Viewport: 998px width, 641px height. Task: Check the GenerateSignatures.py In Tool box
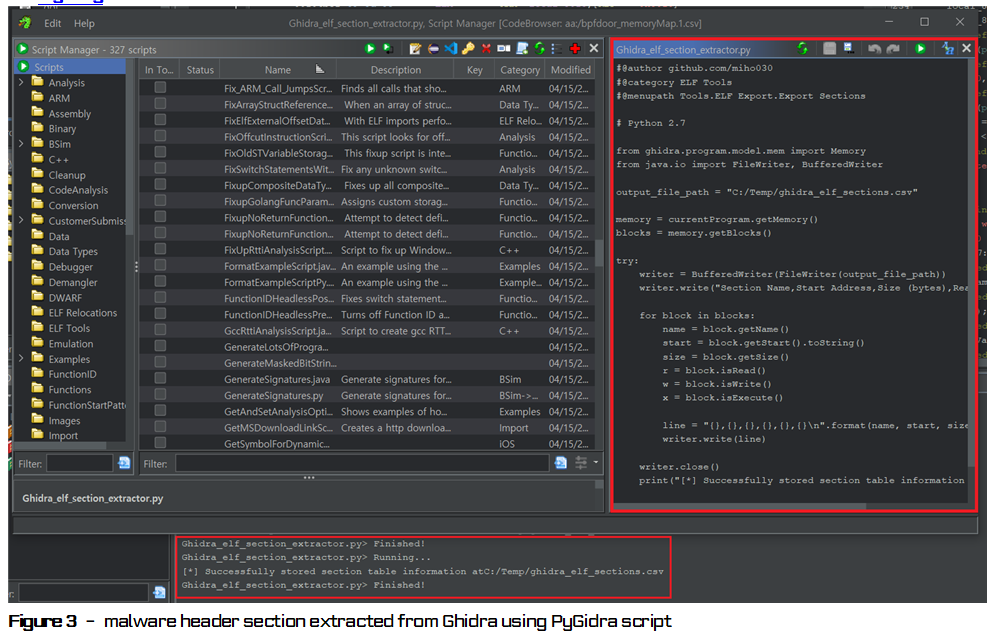pos(160,395)
